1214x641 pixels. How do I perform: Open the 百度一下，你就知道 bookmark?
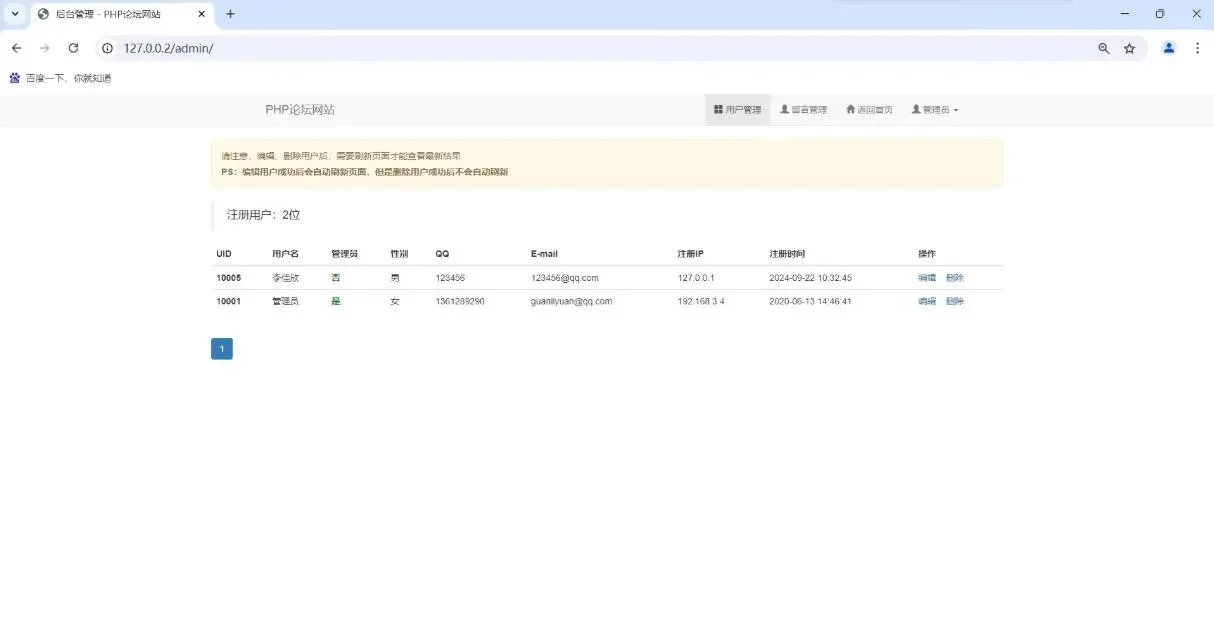[x=68, y=78]
